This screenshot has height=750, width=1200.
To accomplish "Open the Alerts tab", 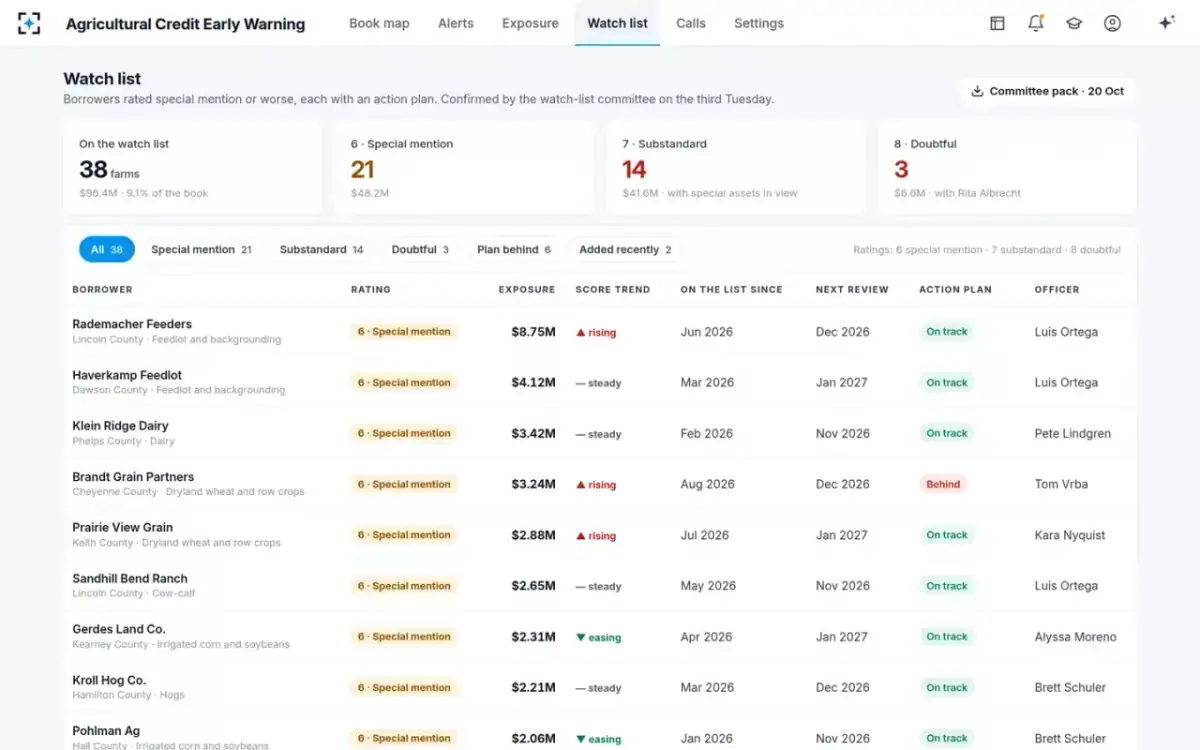I will (456, 23).
